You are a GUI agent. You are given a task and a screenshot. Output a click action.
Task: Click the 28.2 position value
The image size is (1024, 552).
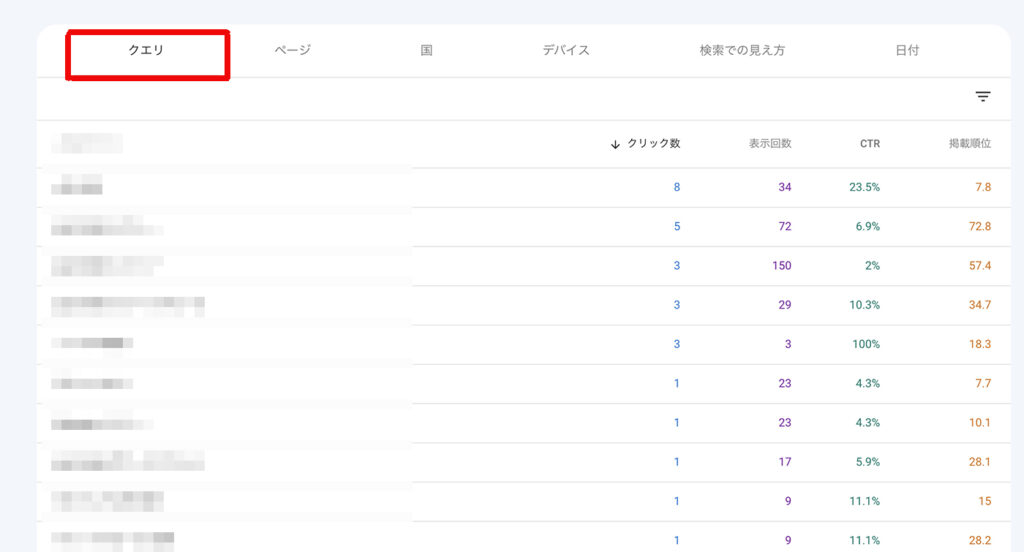coord(980,540)
